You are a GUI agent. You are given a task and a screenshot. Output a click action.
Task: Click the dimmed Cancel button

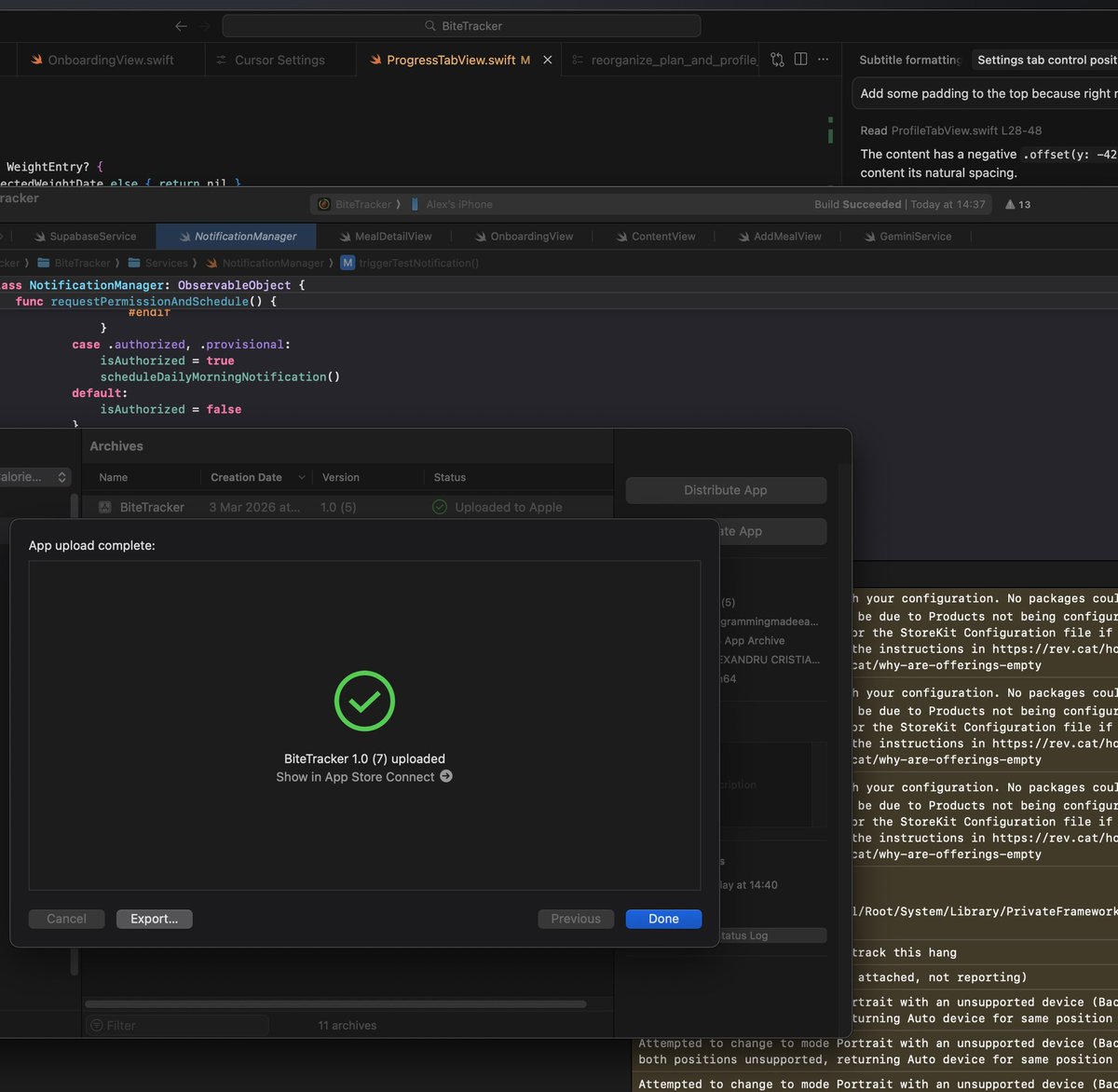pos(66,919)
